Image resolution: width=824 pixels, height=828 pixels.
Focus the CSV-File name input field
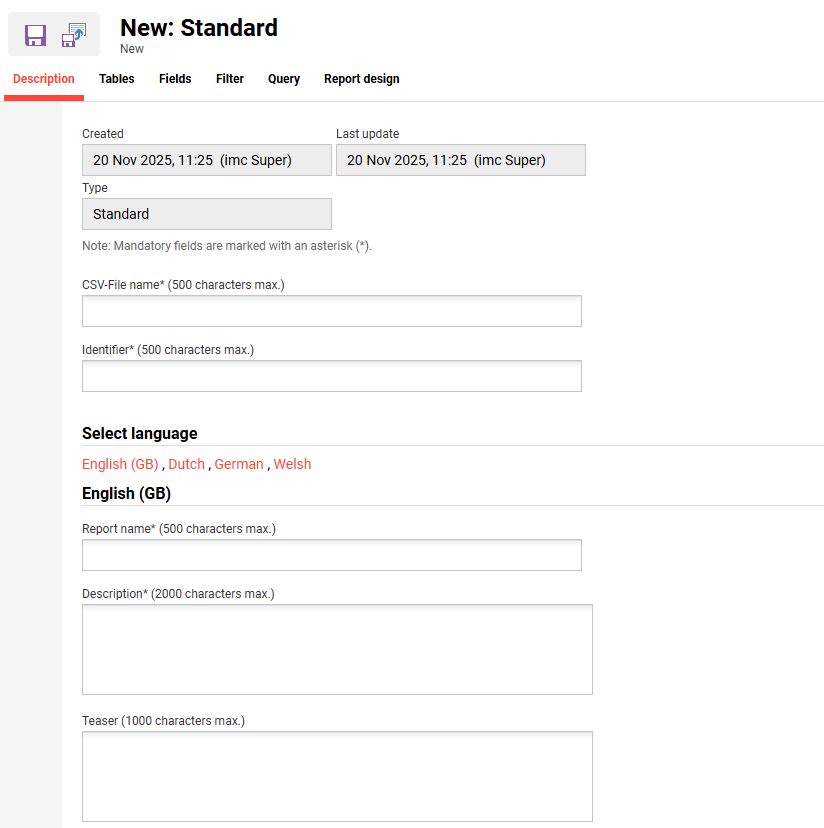[331, 311]
